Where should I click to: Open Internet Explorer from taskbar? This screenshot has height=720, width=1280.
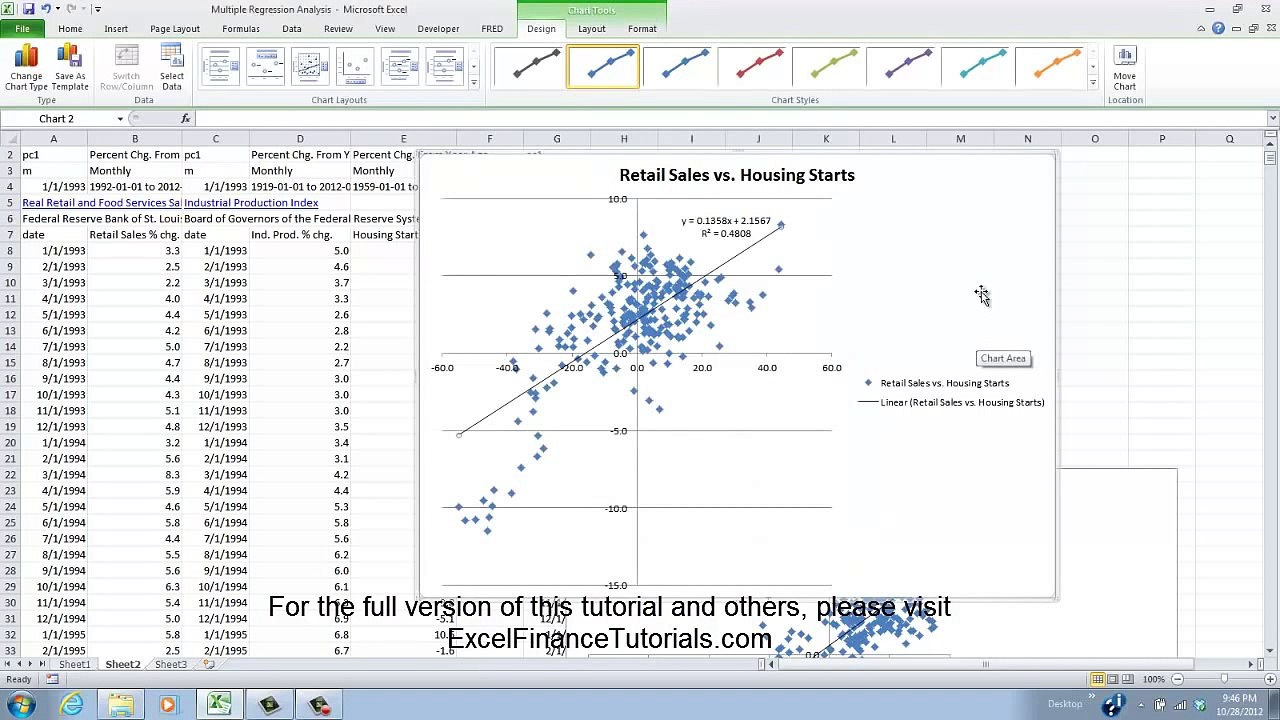coord(72,705)
